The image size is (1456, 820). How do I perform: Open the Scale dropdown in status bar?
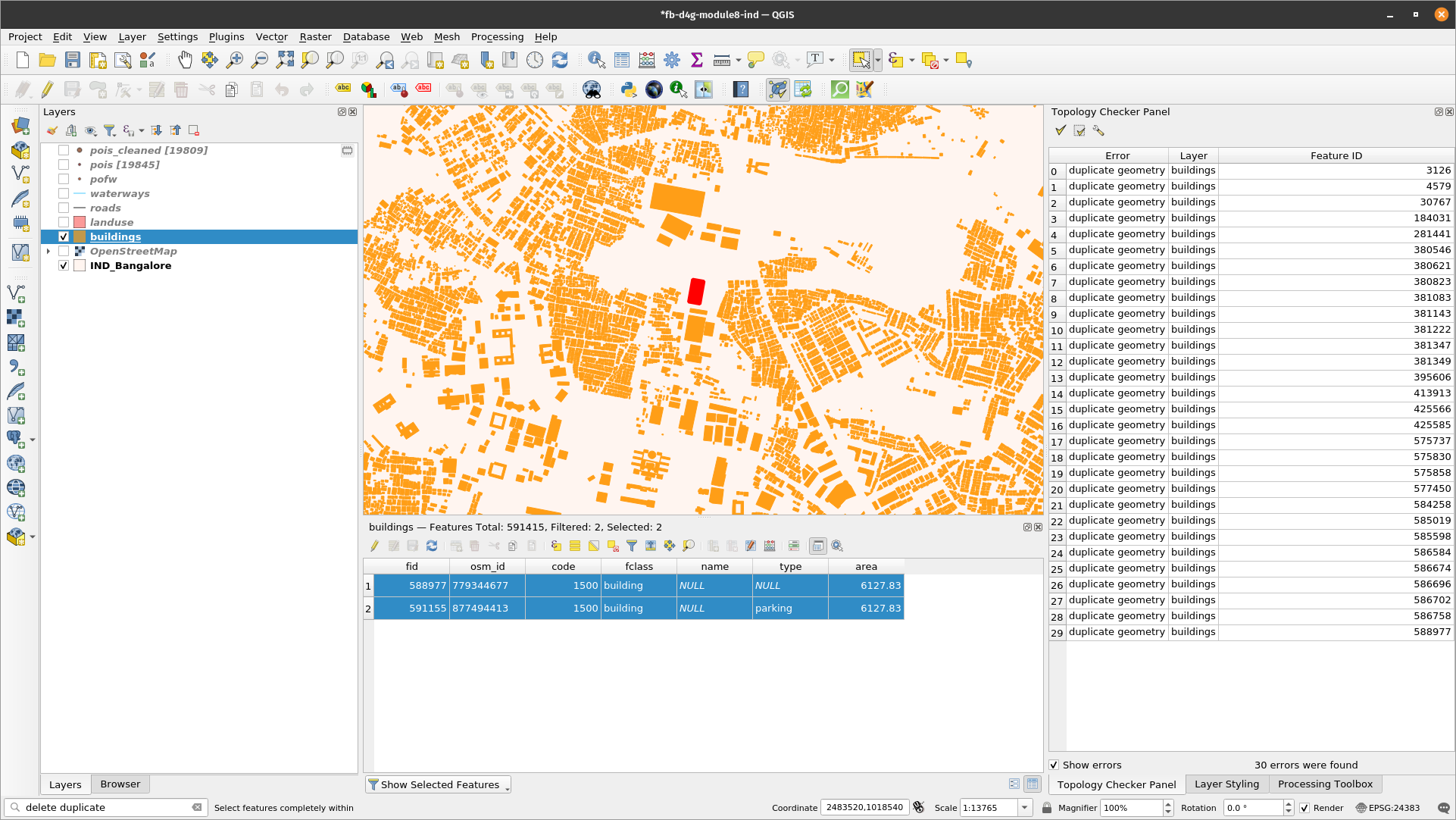(1025, 808)
